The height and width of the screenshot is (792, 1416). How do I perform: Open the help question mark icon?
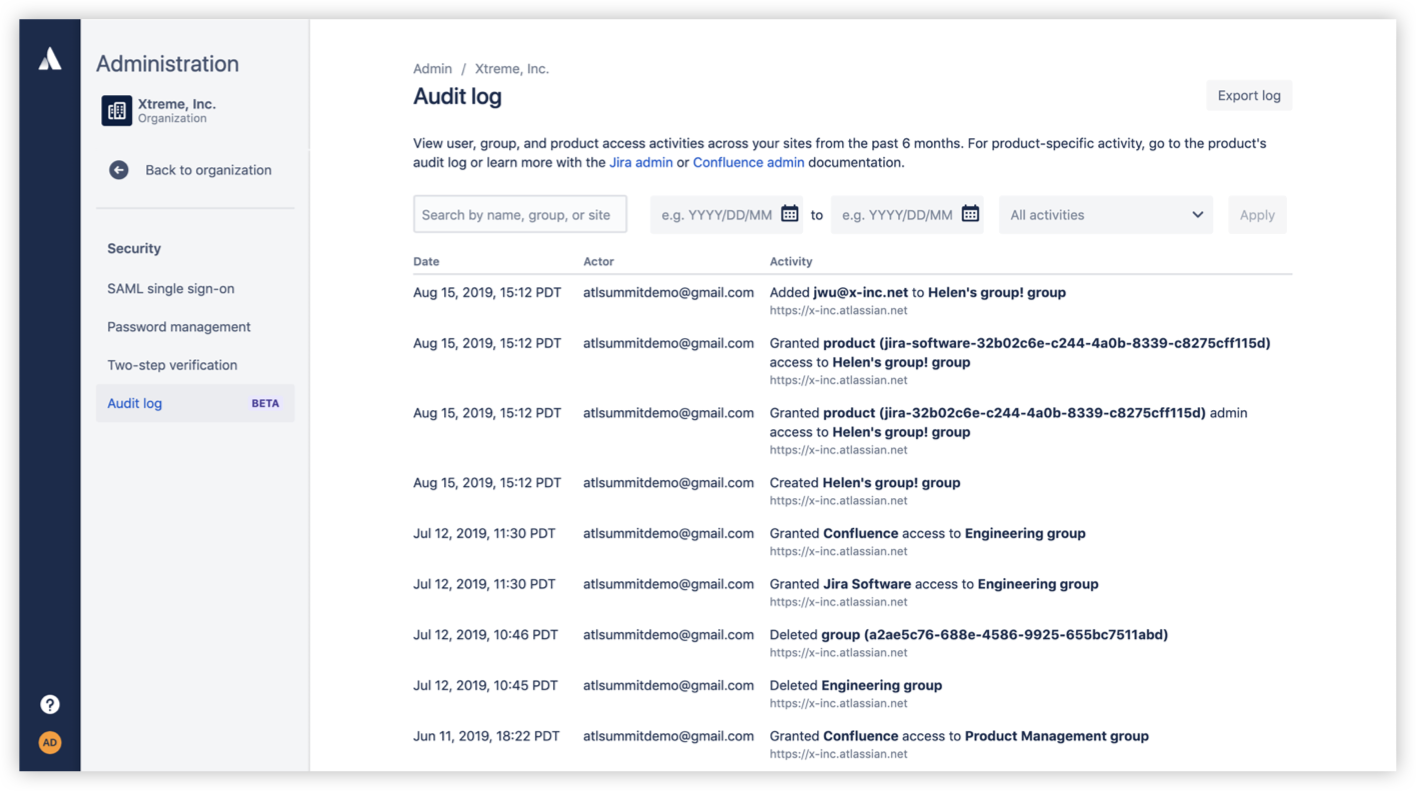point(50,704)
